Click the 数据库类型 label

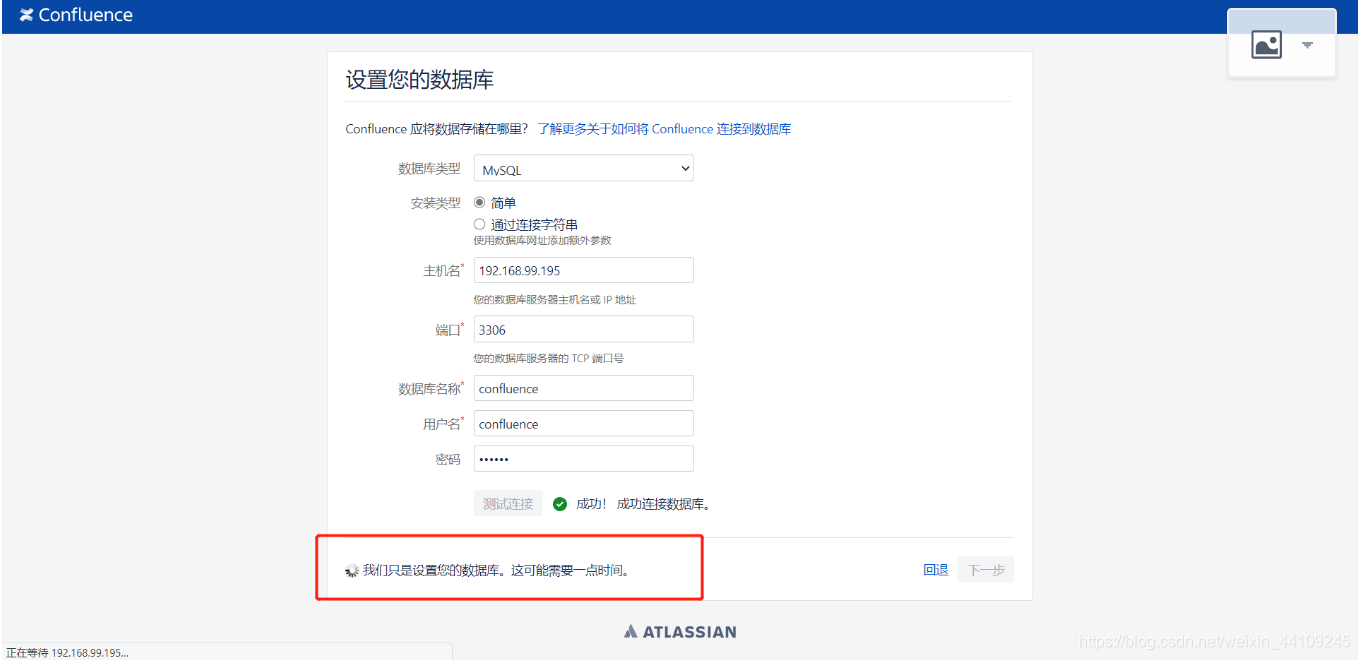tap(430, 168)
